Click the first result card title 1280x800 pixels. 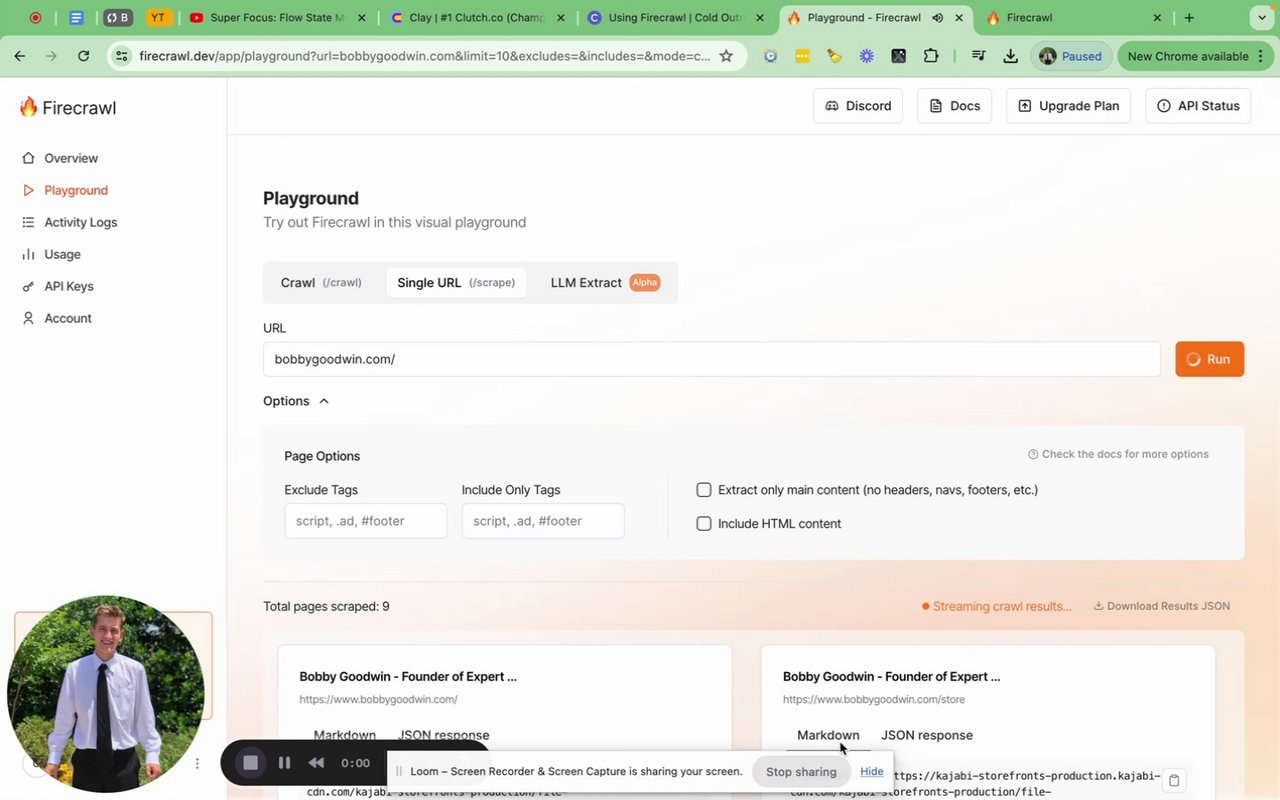coord(408,677)
